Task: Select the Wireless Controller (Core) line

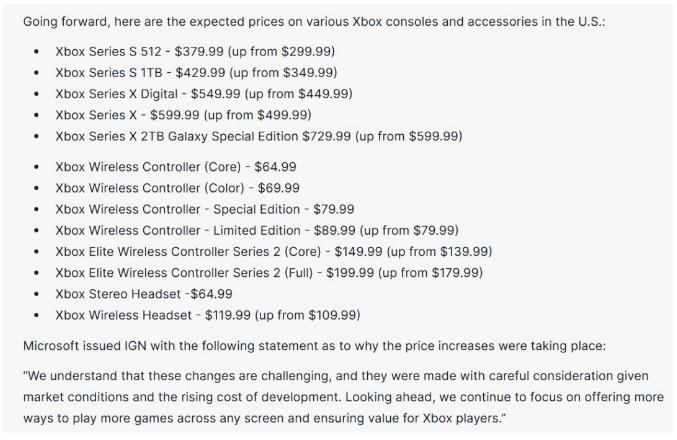Action: point(176,167)
